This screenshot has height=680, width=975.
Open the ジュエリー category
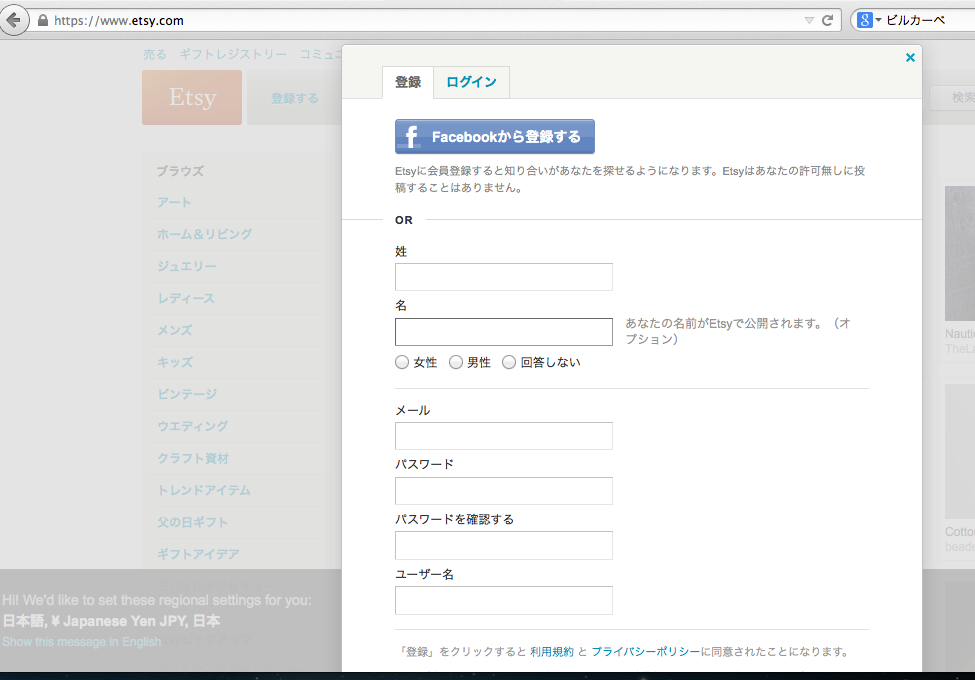[187, 266]
